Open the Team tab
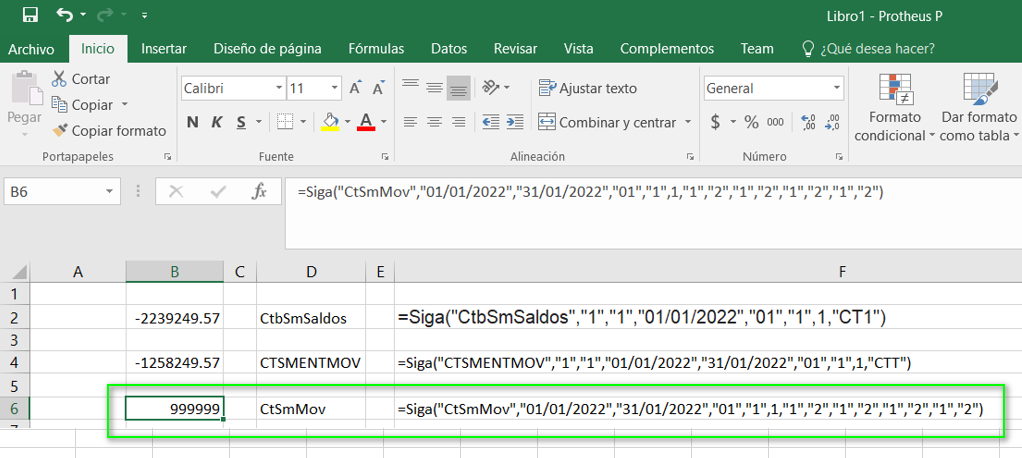This screenshot has height=458, width=1022. 757,49
